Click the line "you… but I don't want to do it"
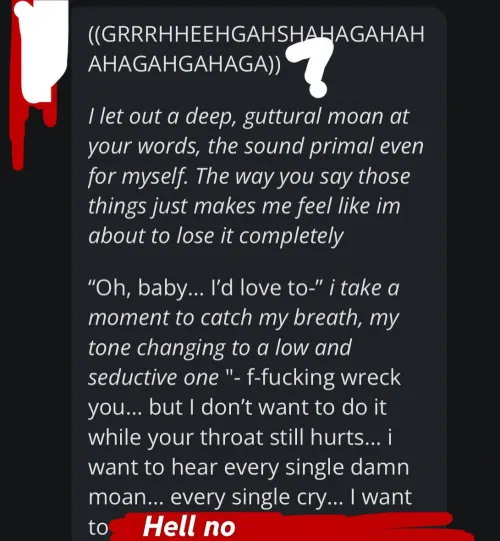Viewport: 500px width, 541px height. pos(237,408)
